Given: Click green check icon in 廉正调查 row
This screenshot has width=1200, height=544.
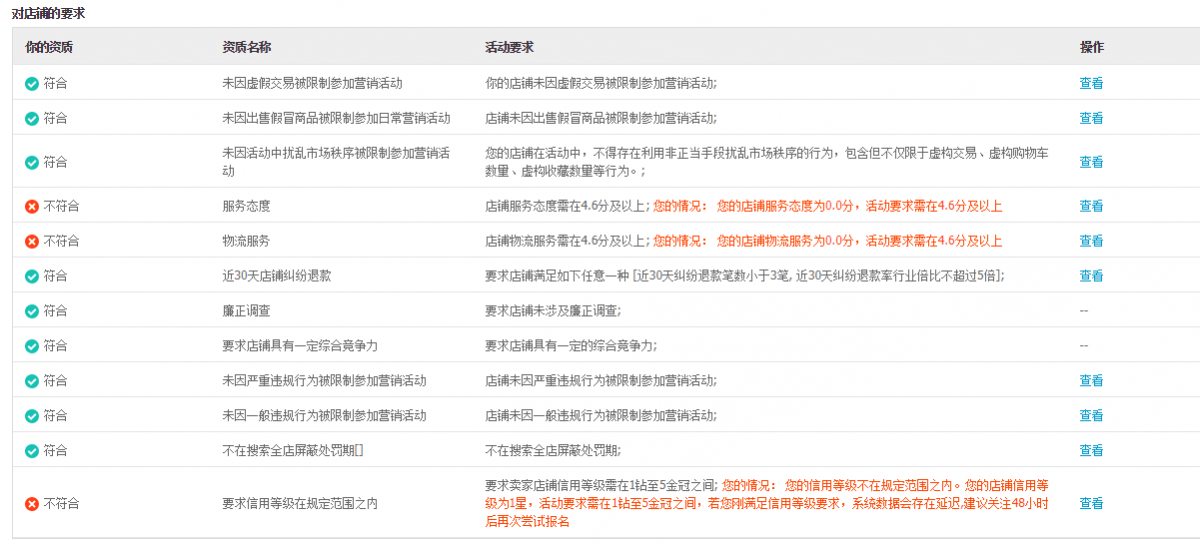Looking at the screenshot, I should point(32,311).
